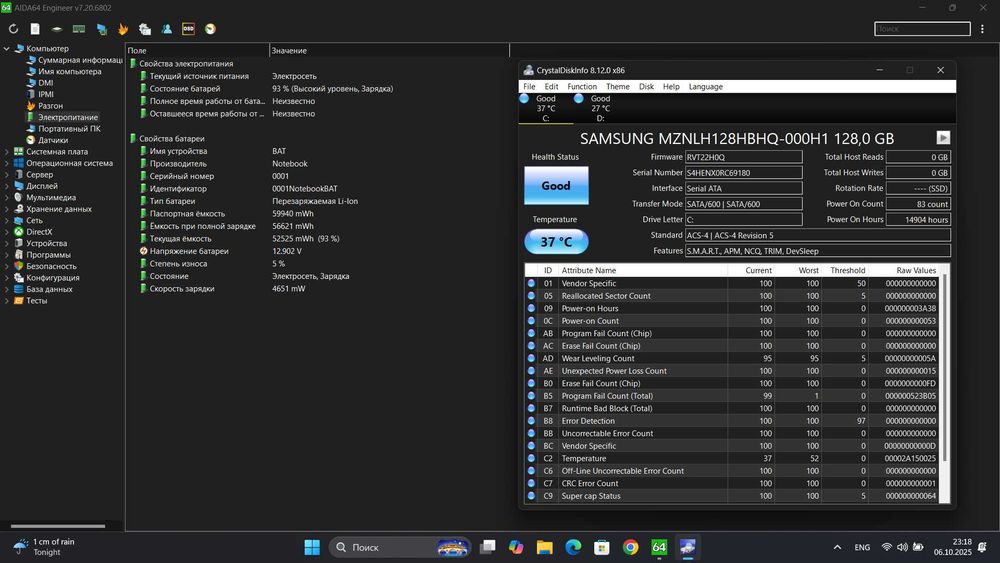Open the SensorPanel gauge toolbar icon

[210, 29]
